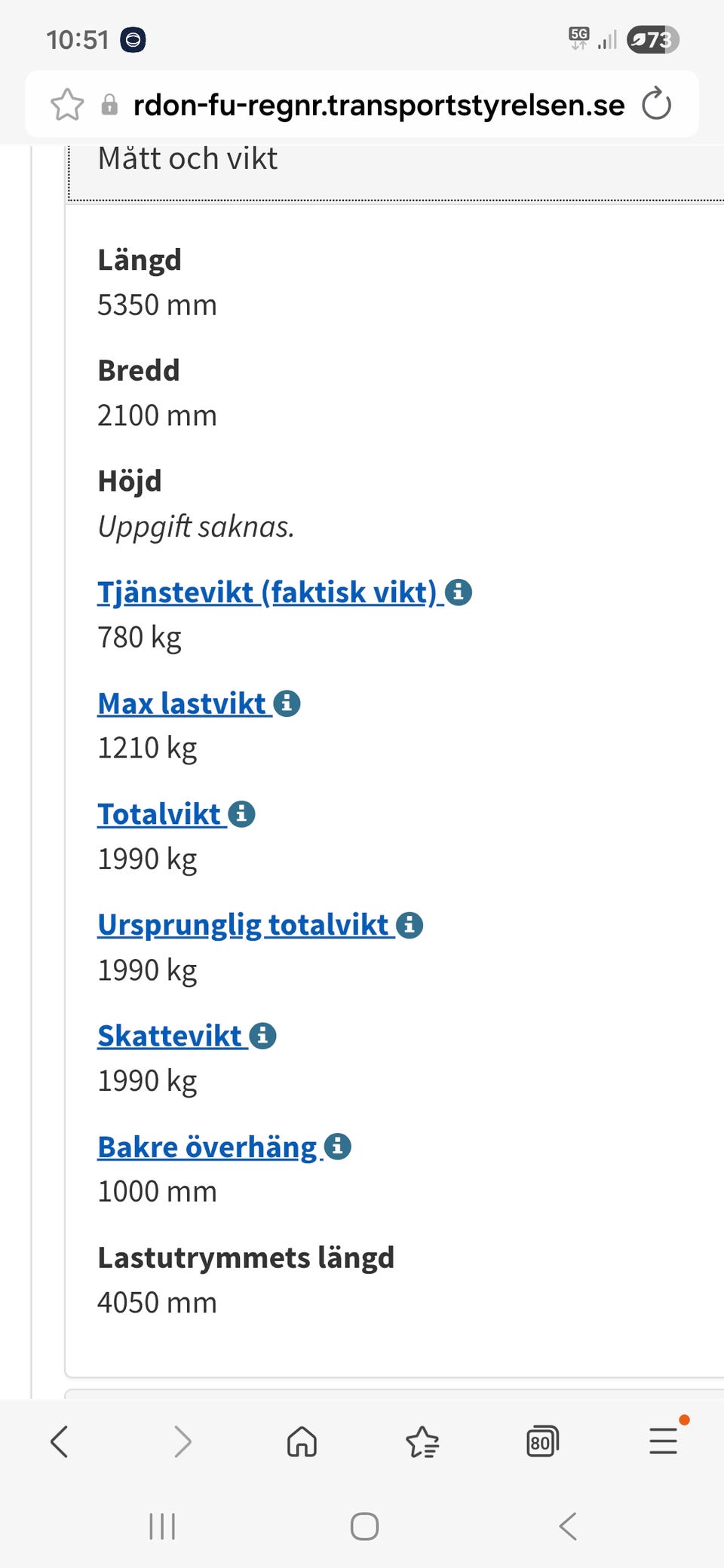Tap the site security lock icon

[109, 105]
